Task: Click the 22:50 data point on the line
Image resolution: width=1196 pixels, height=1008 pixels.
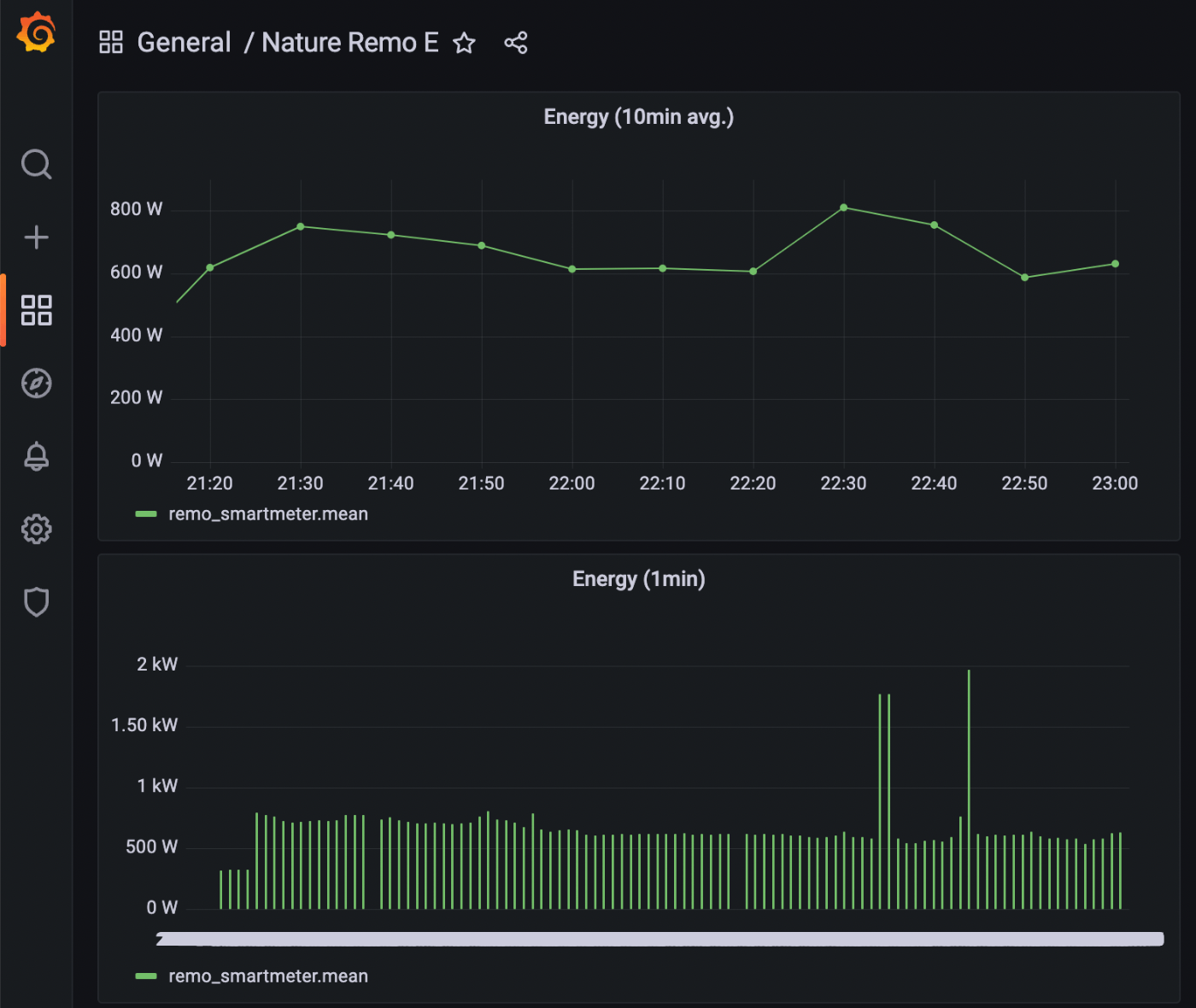Action: point(1025,278)
